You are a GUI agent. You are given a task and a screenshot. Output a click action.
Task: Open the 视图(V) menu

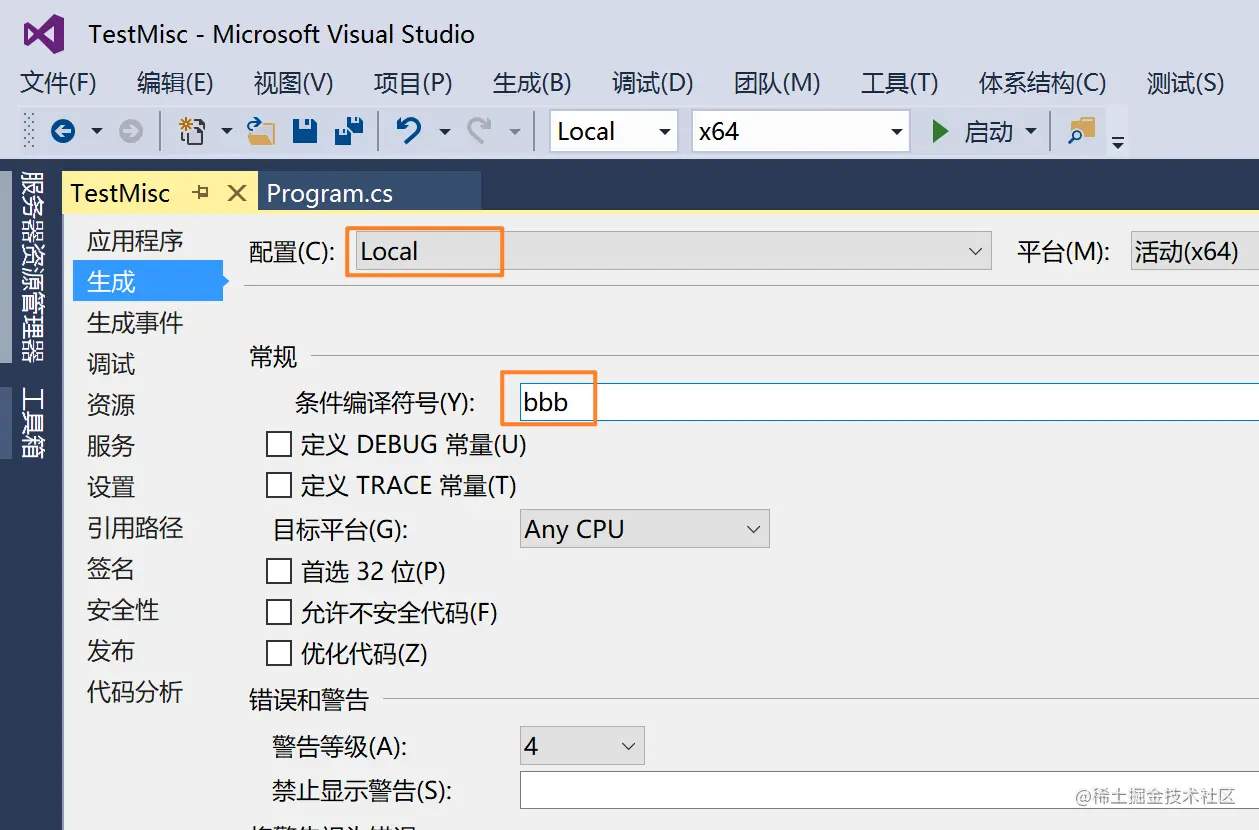293,83
